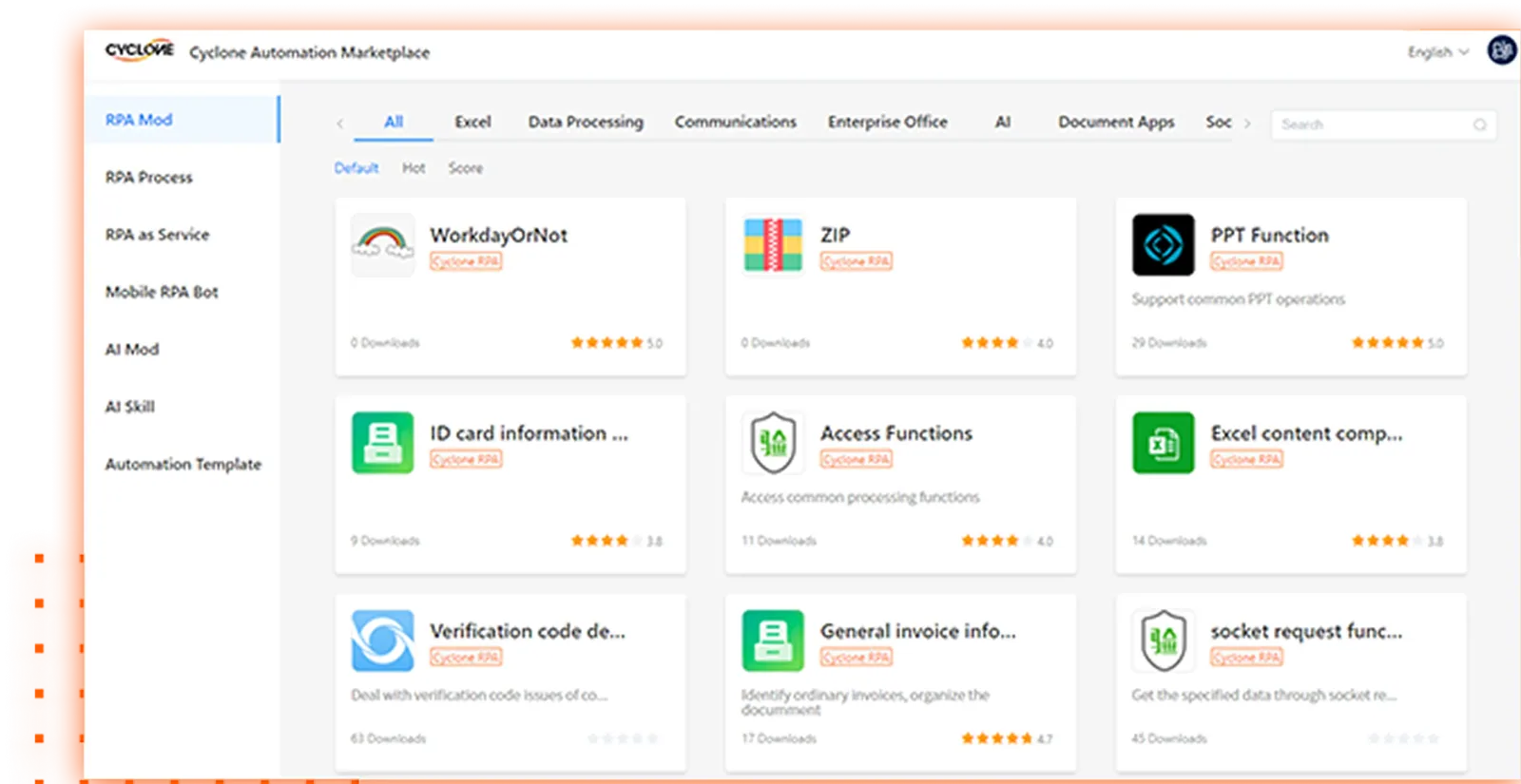Open the English language dropdown
1521x784 pixels.
click(1437, 52)
